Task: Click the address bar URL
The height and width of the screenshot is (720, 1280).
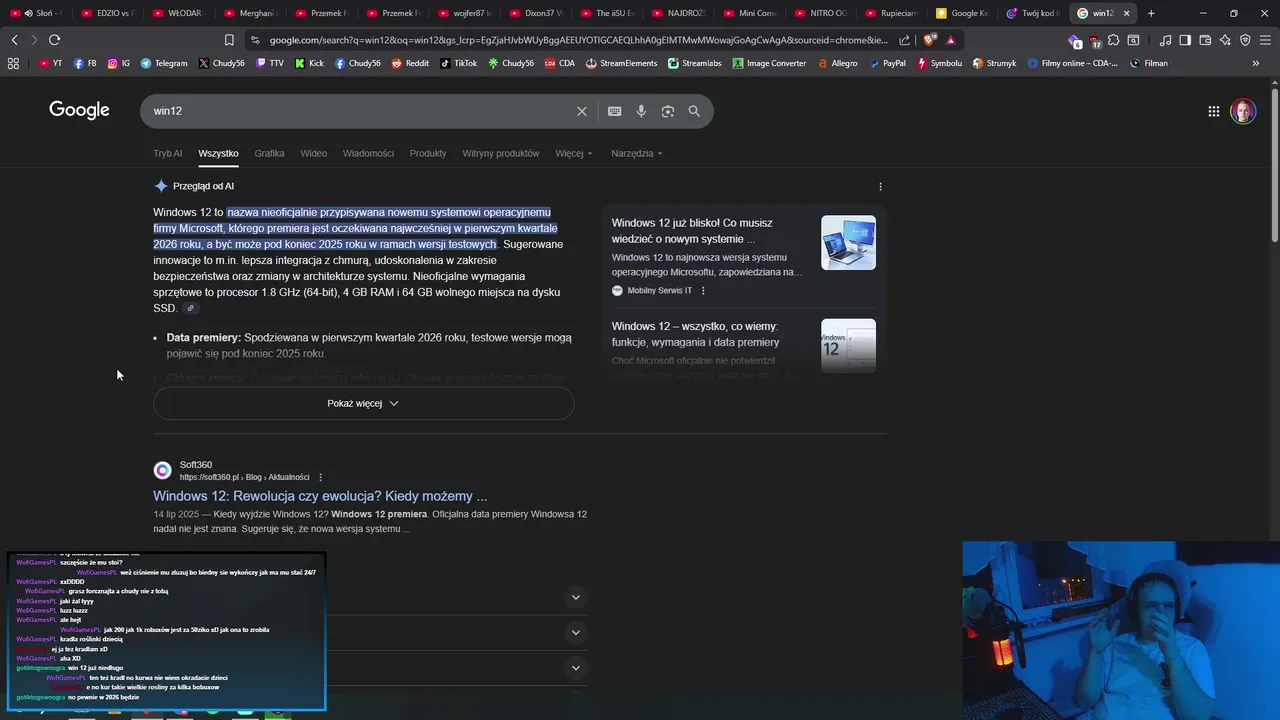Action: [578, 40]
